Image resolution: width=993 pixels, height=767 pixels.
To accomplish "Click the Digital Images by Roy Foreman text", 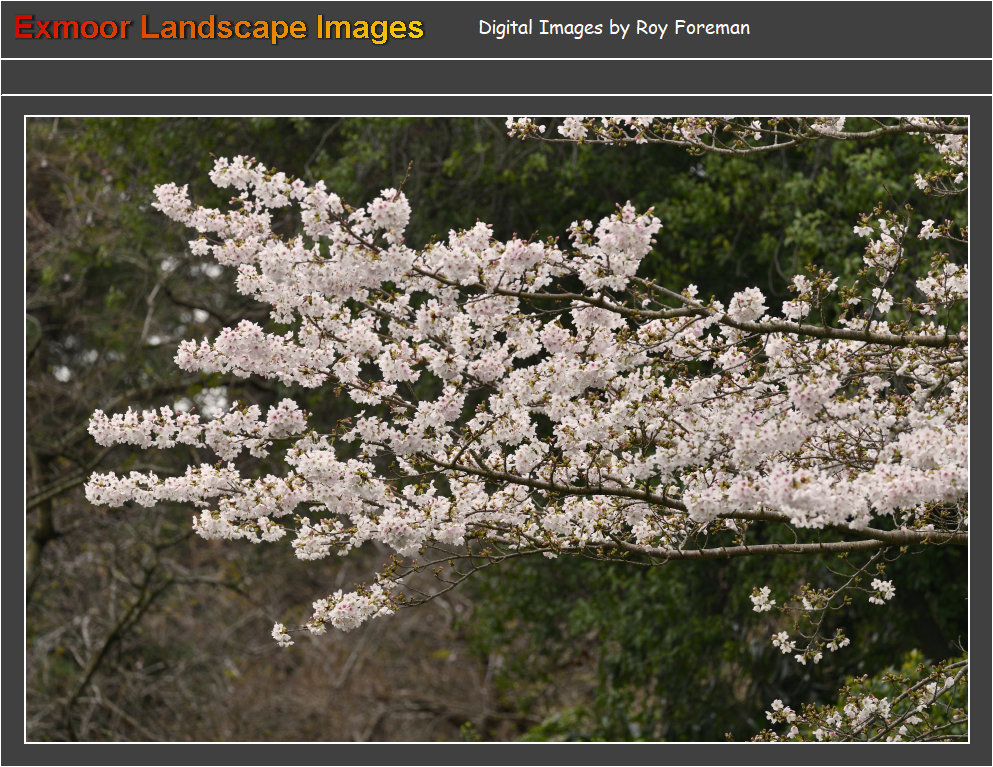I will click(x=613, y=28).
